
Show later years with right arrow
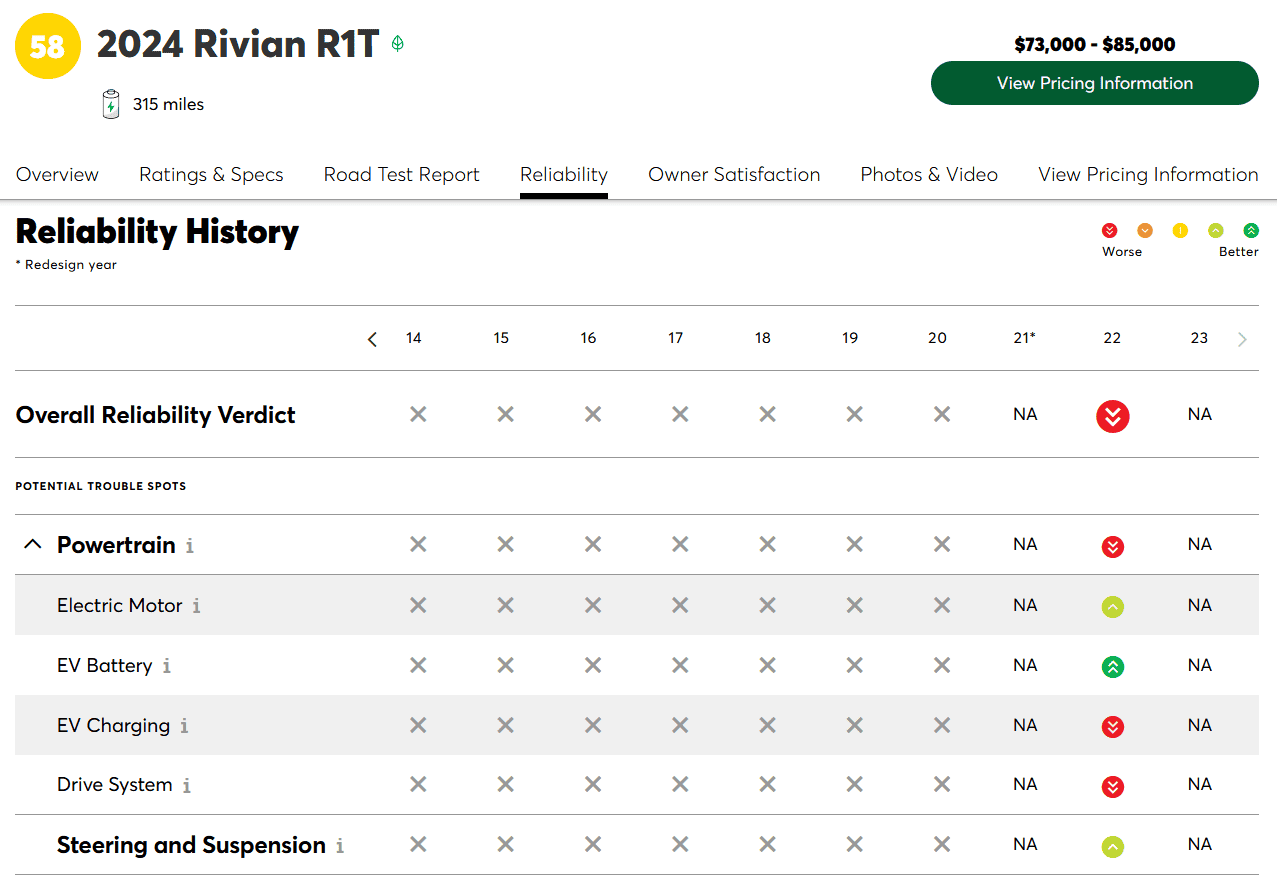1242,339
